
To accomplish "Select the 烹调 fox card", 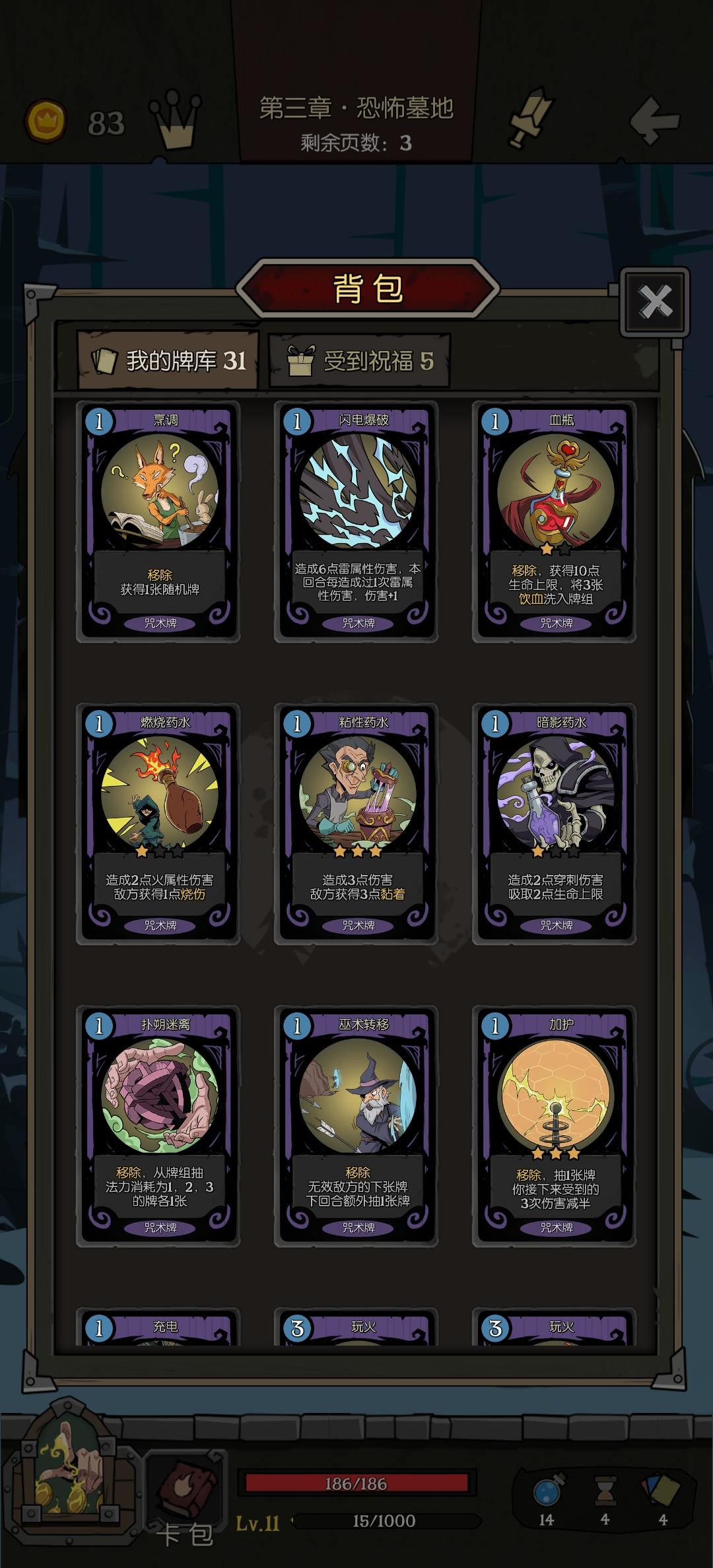I will click(158, 521).
